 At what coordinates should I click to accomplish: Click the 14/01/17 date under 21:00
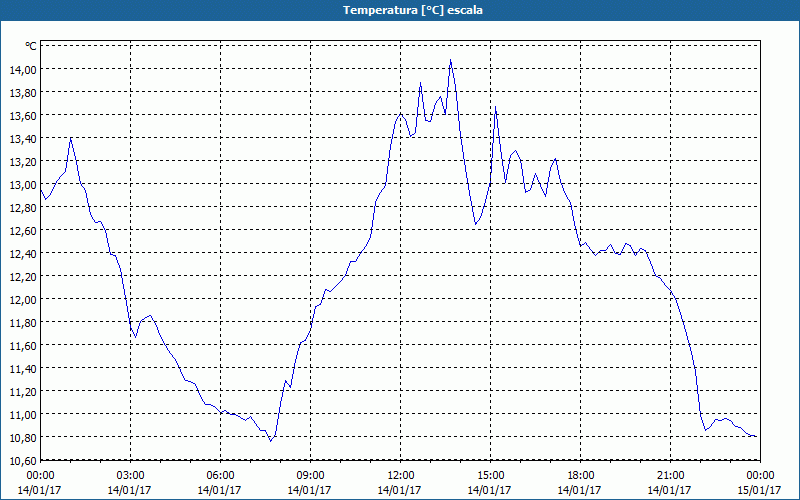tap(670, 490)
